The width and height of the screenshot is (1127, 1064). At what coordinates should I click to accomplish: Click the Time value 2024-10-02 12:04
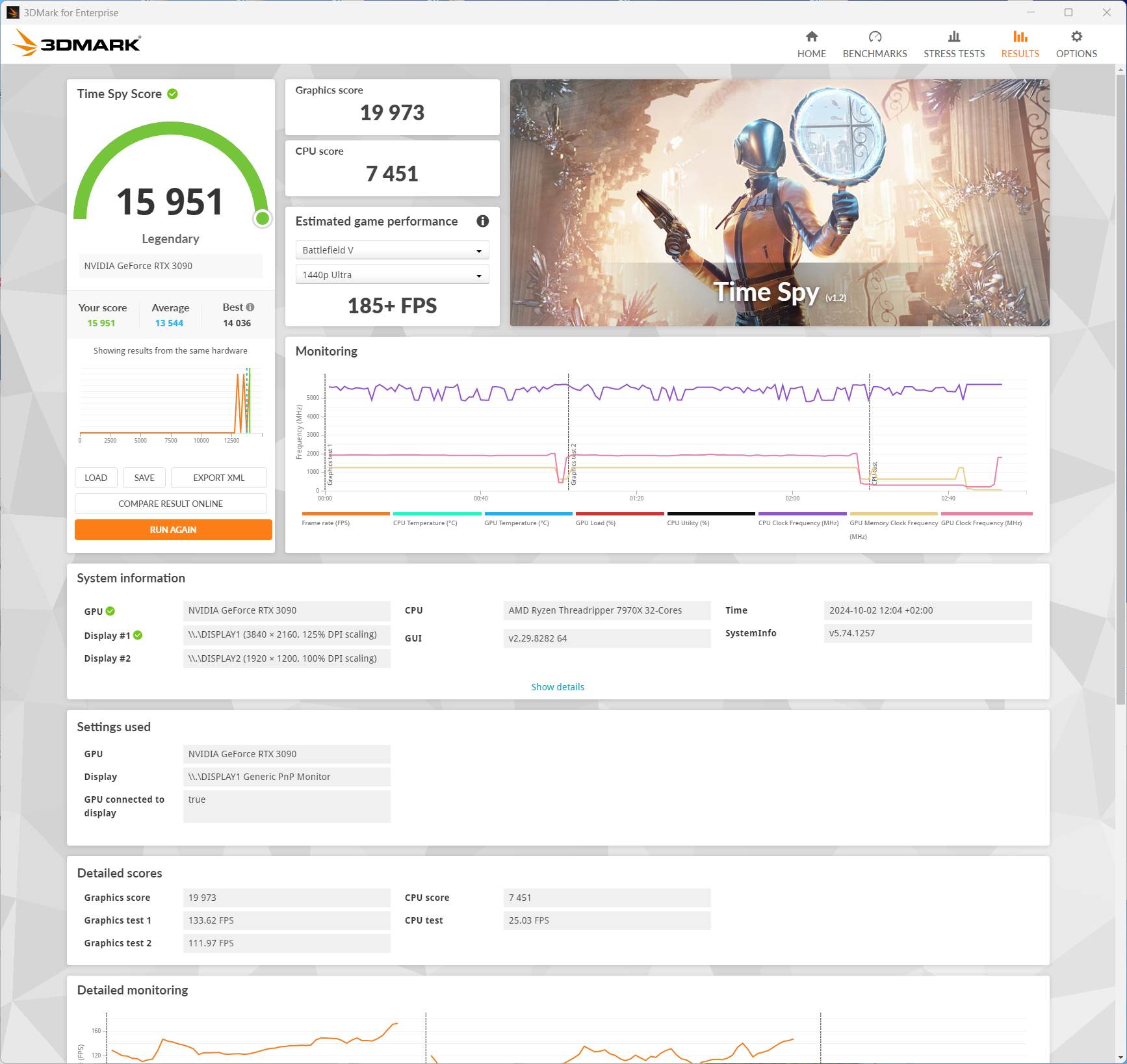[x=927, y=610]
